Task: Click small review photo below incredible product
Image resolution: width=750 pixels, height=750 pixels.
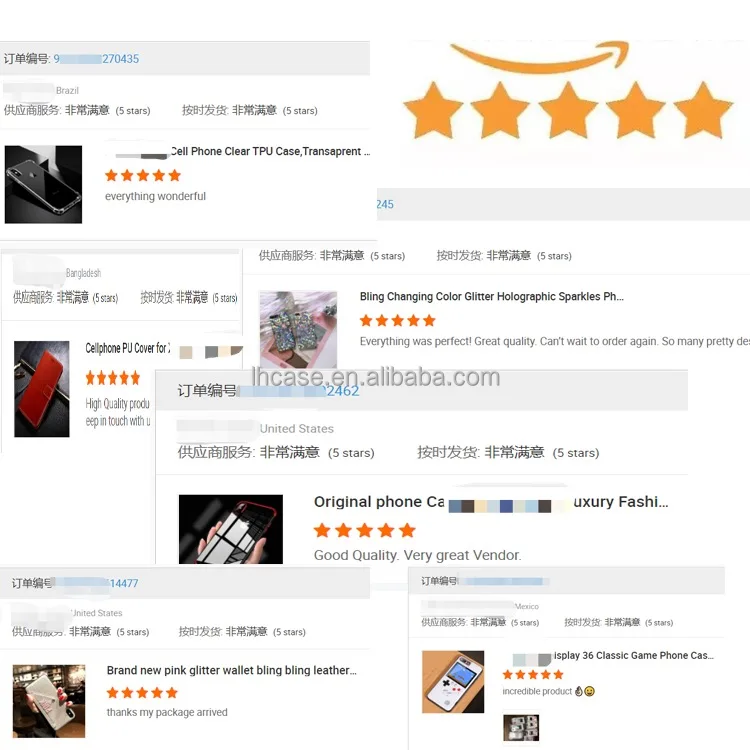Action: [521, 728]
